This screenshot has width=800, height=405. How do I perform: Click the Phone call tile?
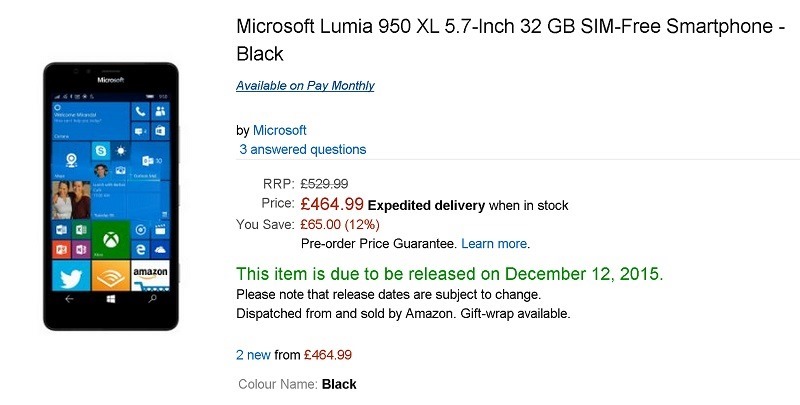140,112
